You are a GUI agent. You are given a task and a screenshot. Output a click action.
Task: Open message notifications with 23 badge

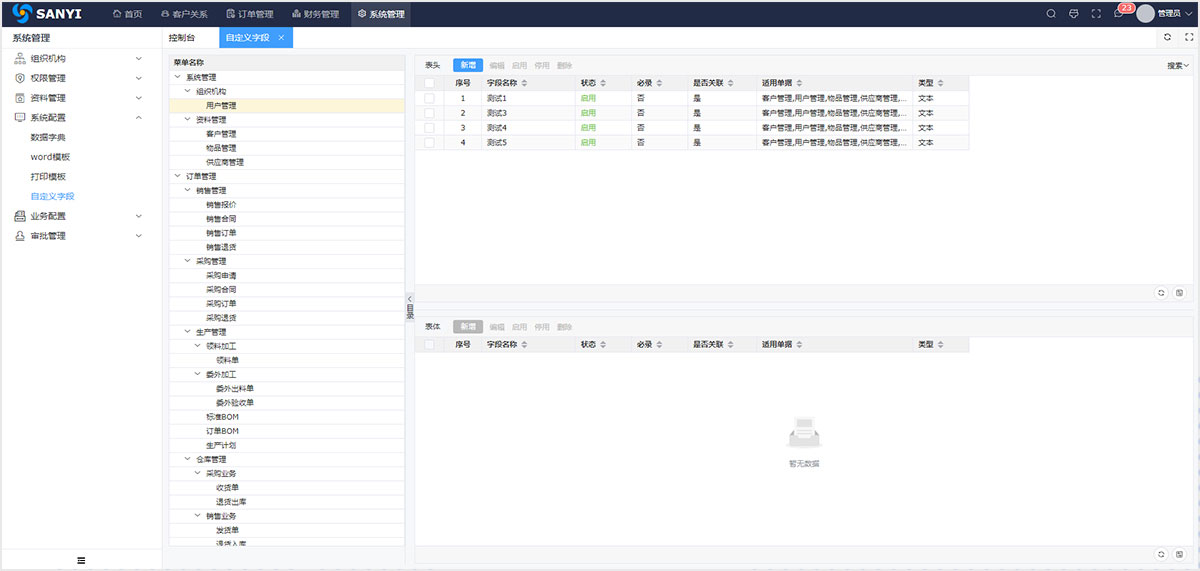tap(1119, 14)
